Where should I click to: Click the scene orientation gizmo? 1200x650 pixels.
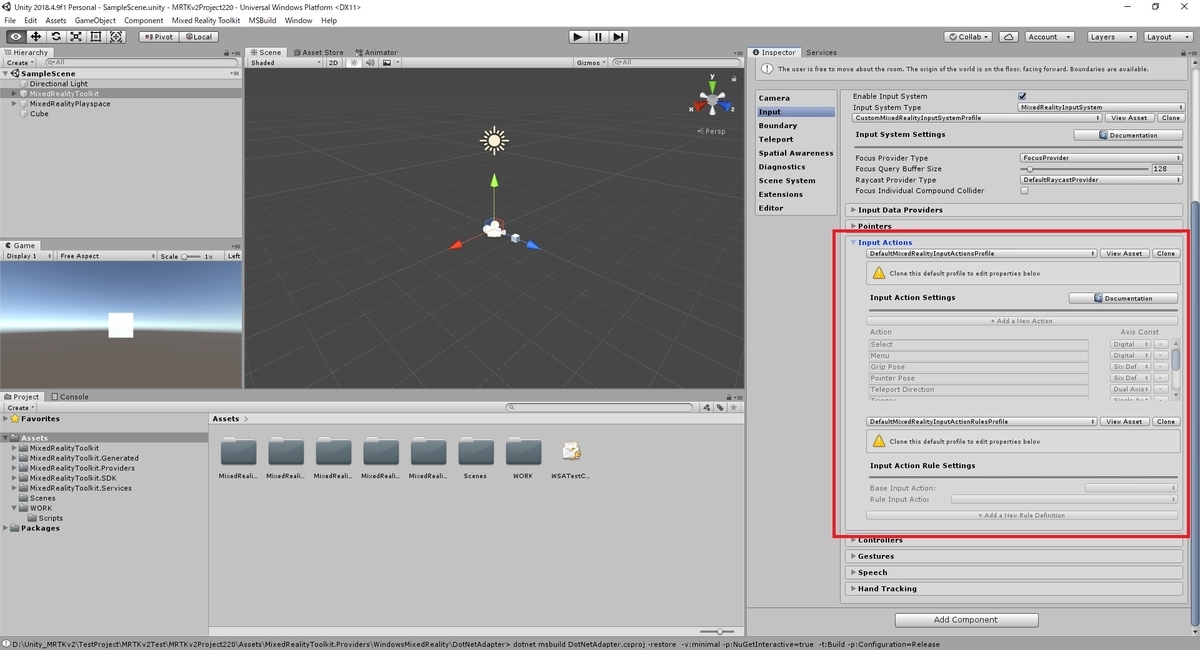[713, 100]
